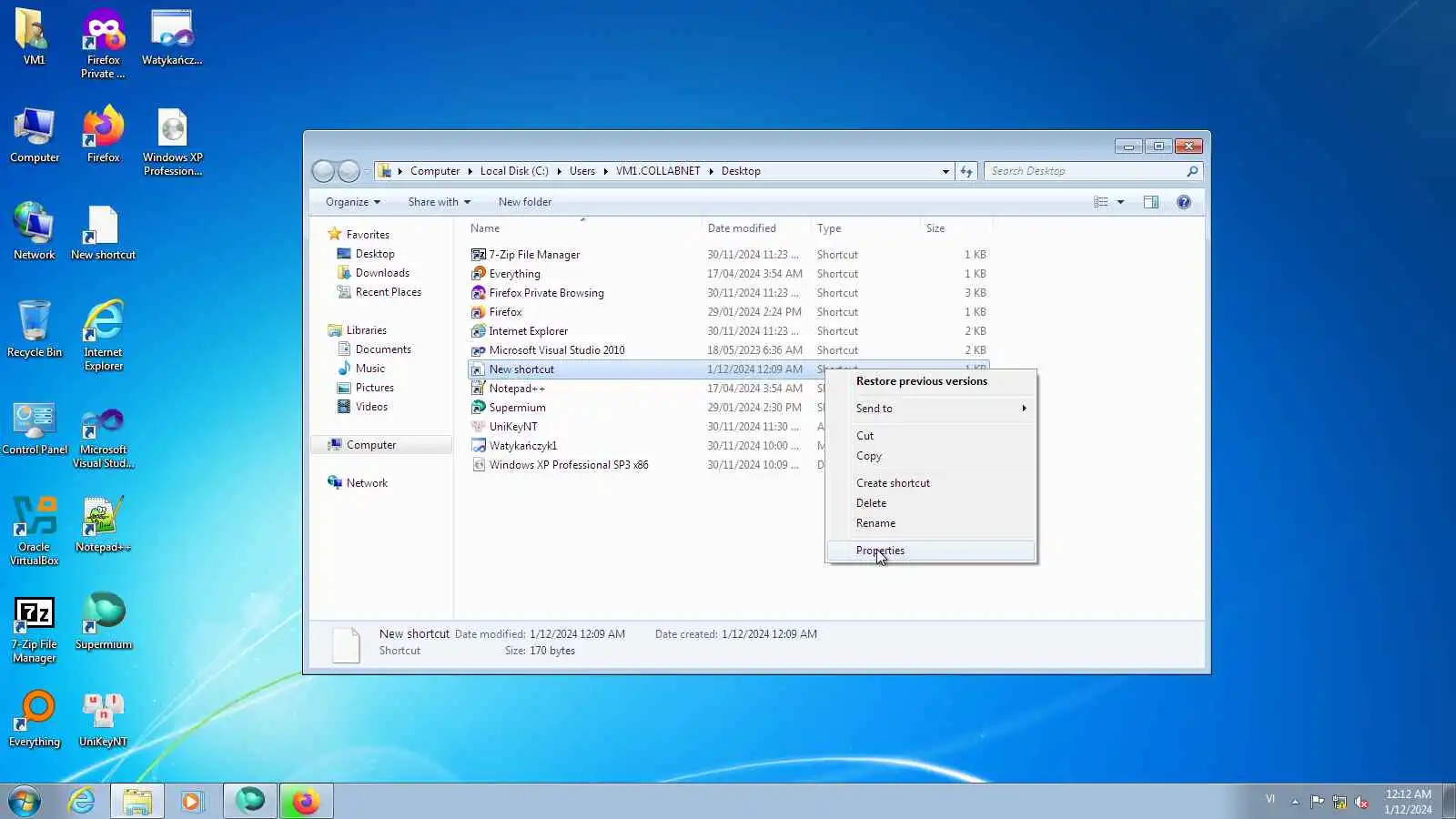This screenshot has height=819, width=1456.
Task: Expand the Send to submenu
Action: point(931,409)
